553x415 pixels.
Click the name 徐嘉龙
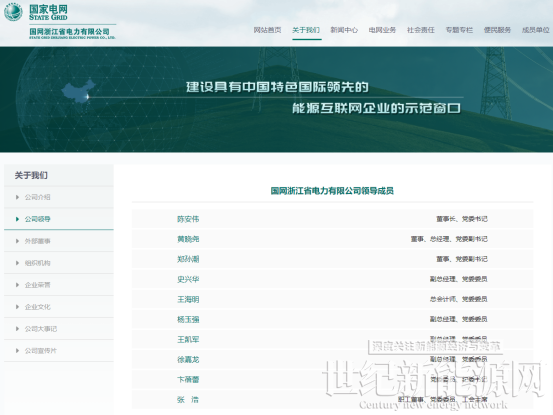click(188, 360)
